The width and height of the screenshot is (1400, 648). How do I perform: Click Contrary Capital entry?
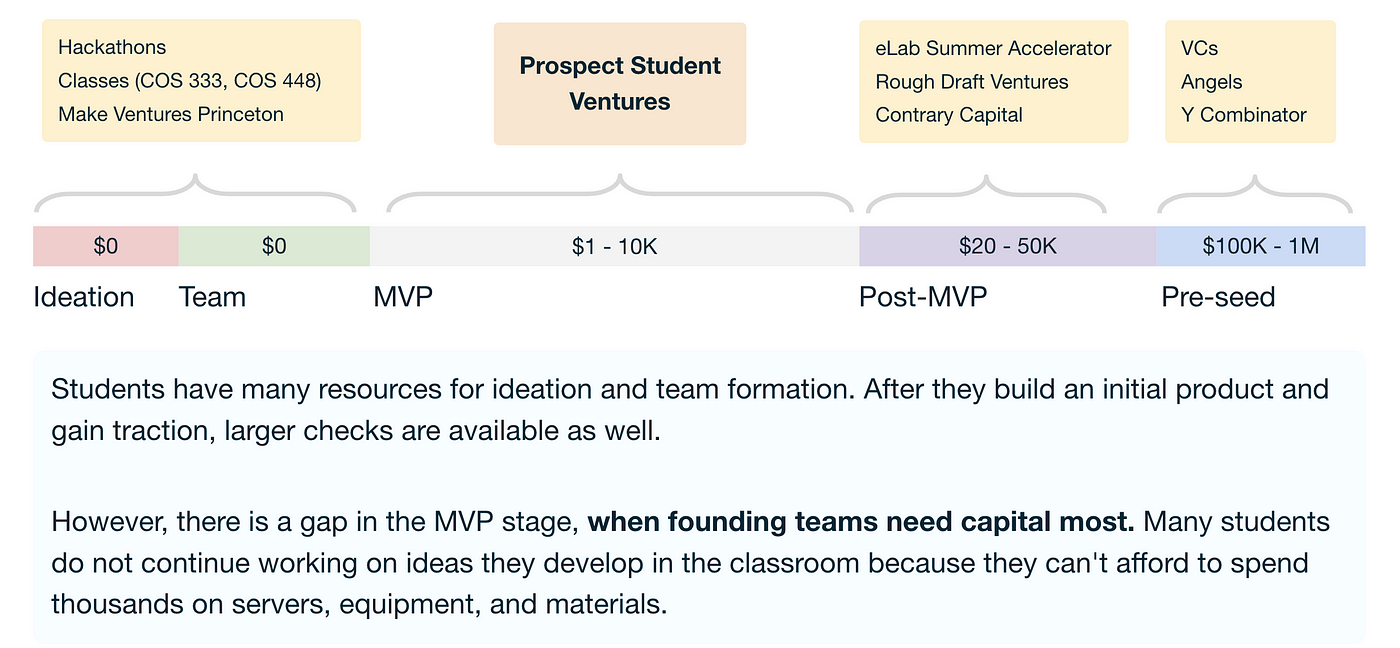point(949,115)
